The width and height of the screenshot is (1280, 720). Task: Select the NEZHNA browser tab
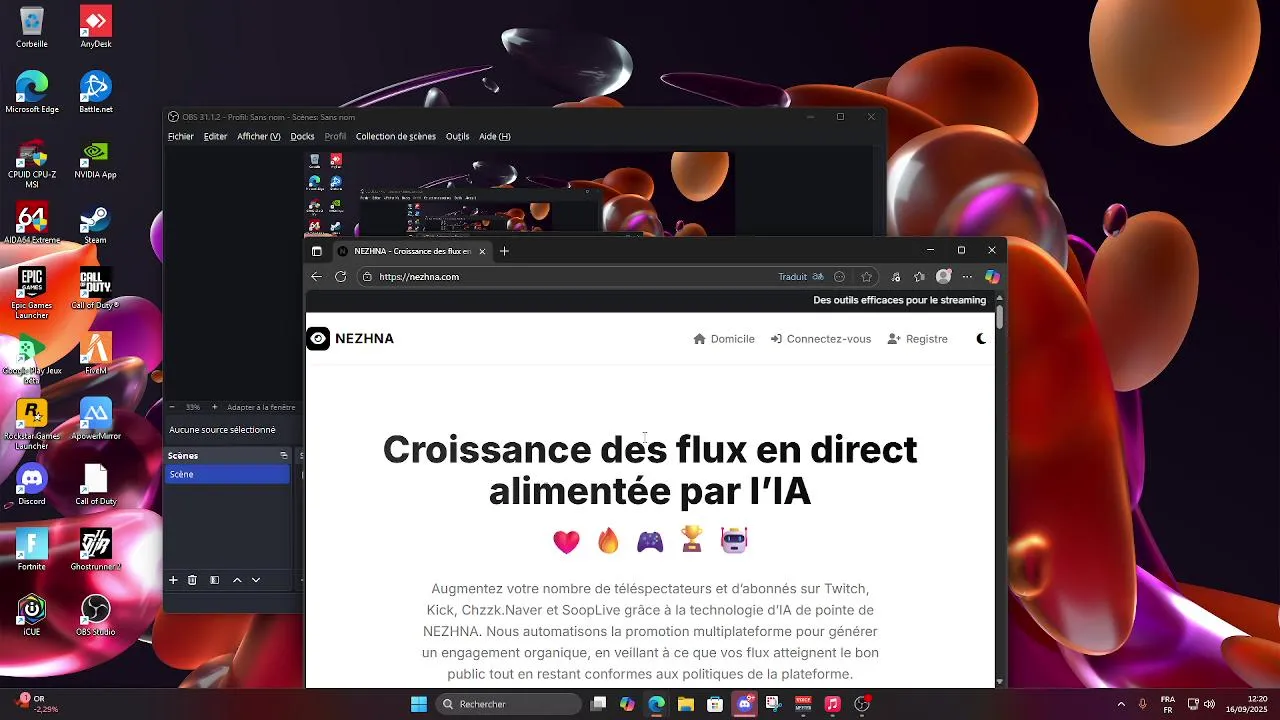point(411,251)
